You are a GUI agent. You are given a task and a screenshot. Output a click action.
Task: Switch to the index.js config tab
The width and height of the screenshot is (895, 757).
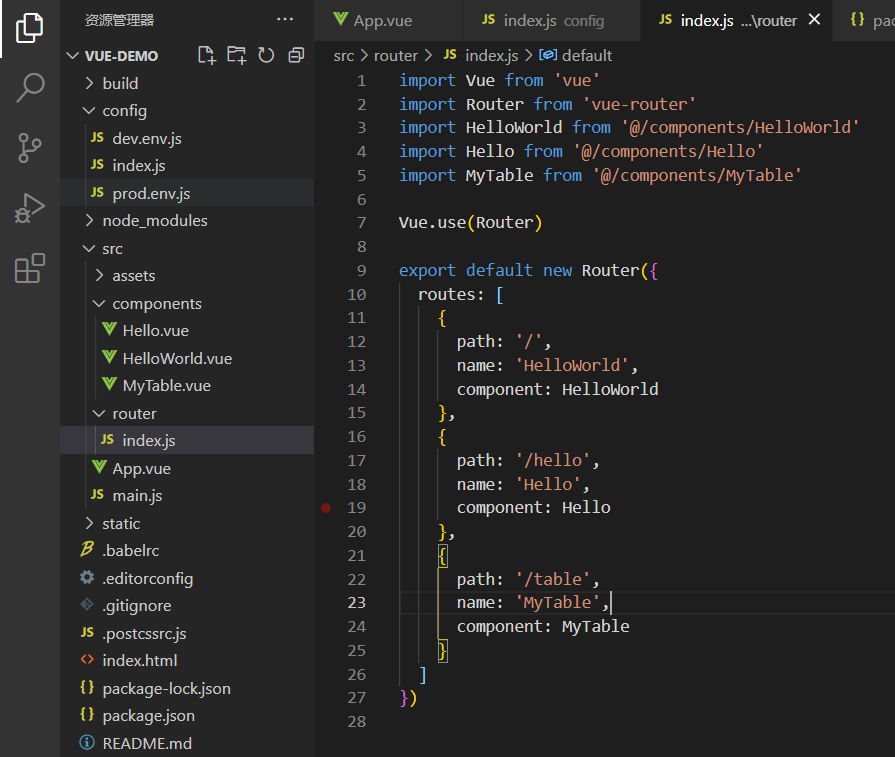(552, 21)
